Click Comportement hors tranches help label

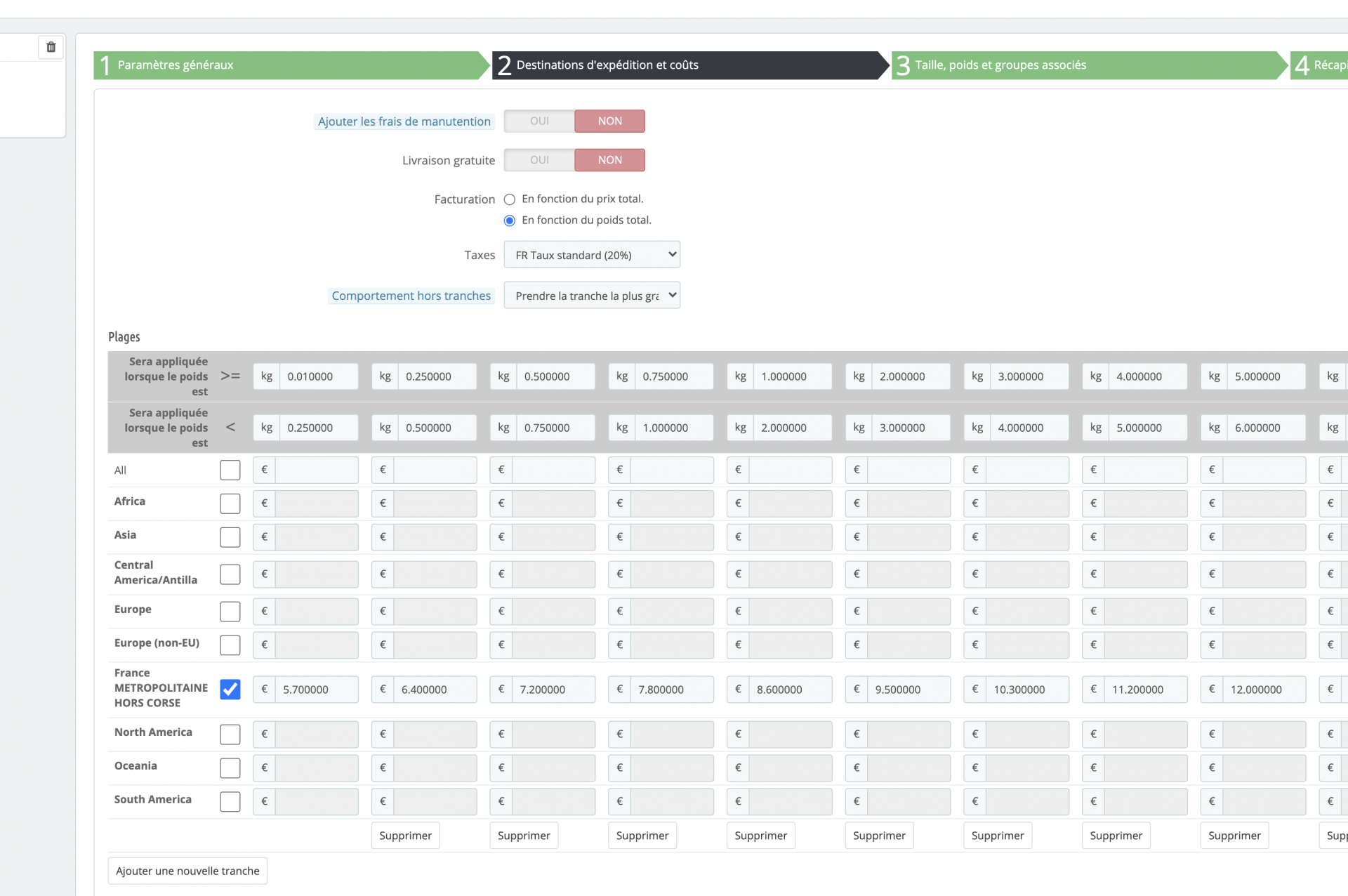(411, 296)
